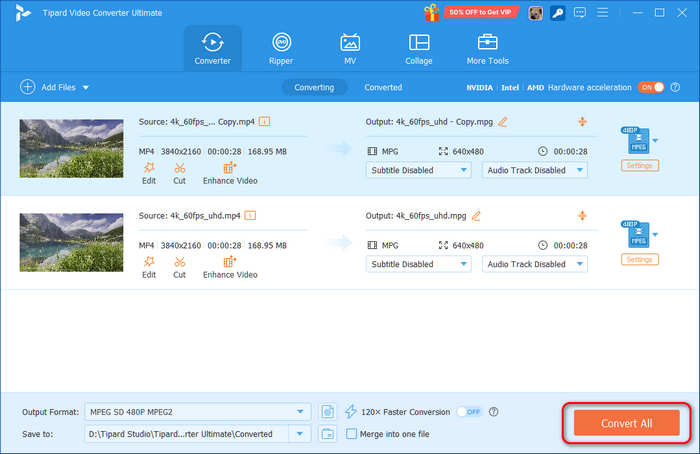This screenshot has width=700, height=454.
Task: Switch to the Collage tab
Action: click(x=419, y=48)
